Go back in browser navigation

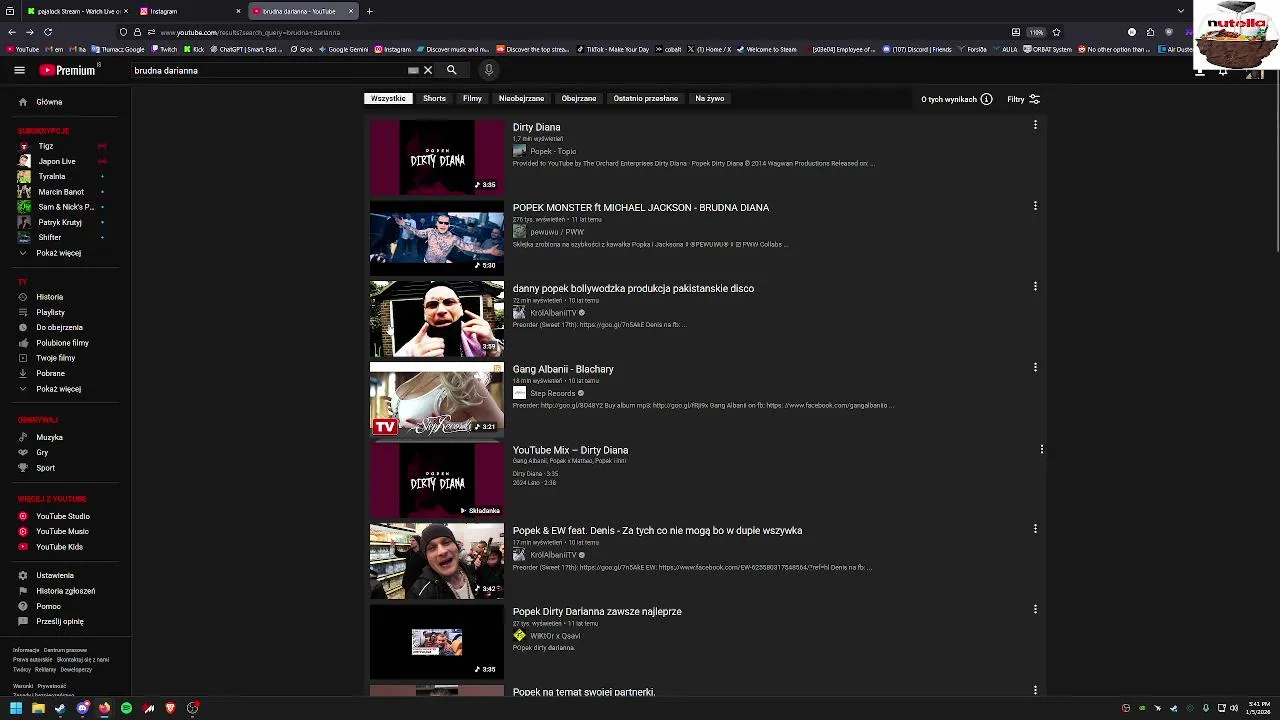coord(11,32)
